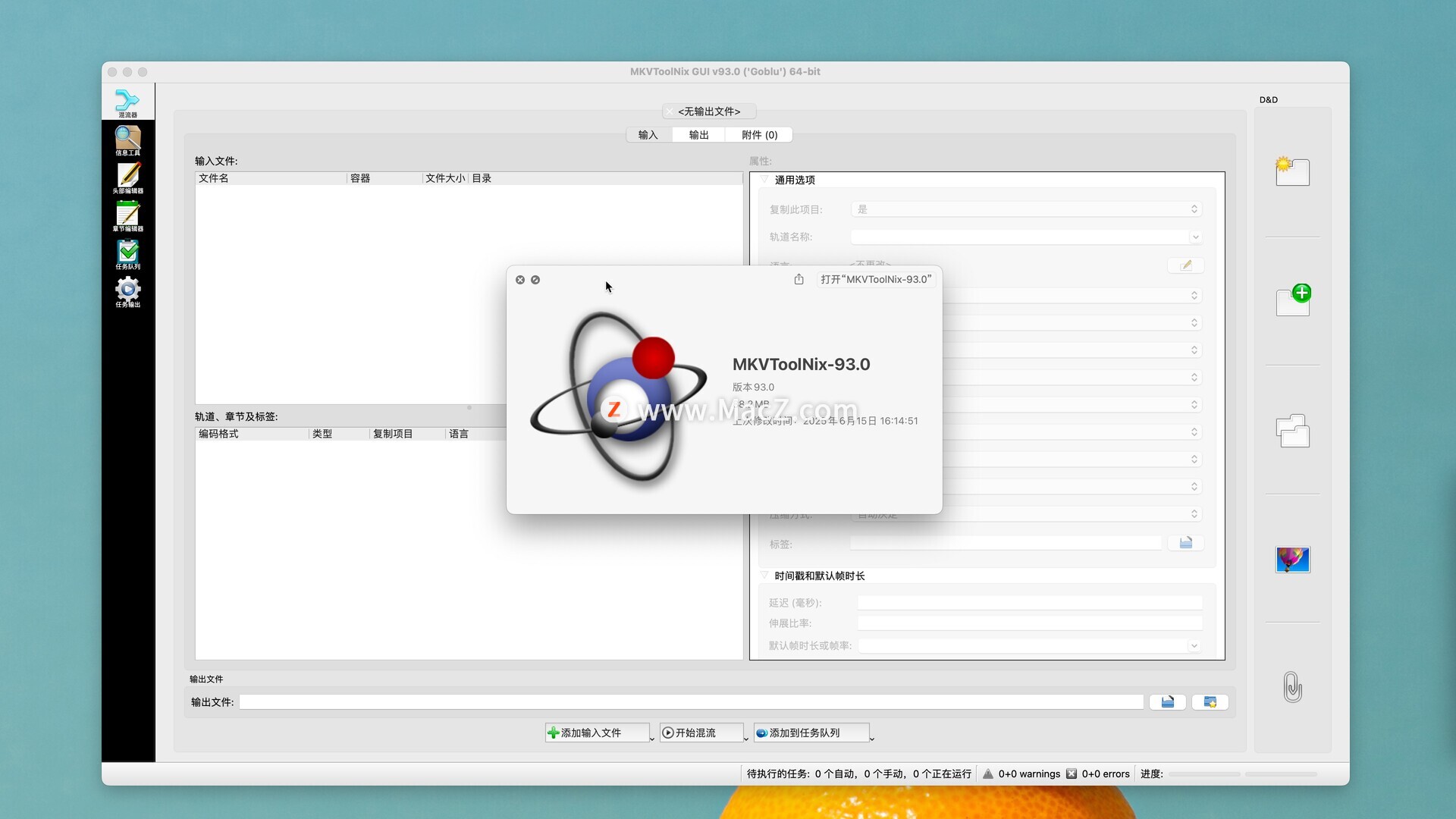Sort by 语言 column header
The height and width of the screenshot is (819, 1456).
475,434
